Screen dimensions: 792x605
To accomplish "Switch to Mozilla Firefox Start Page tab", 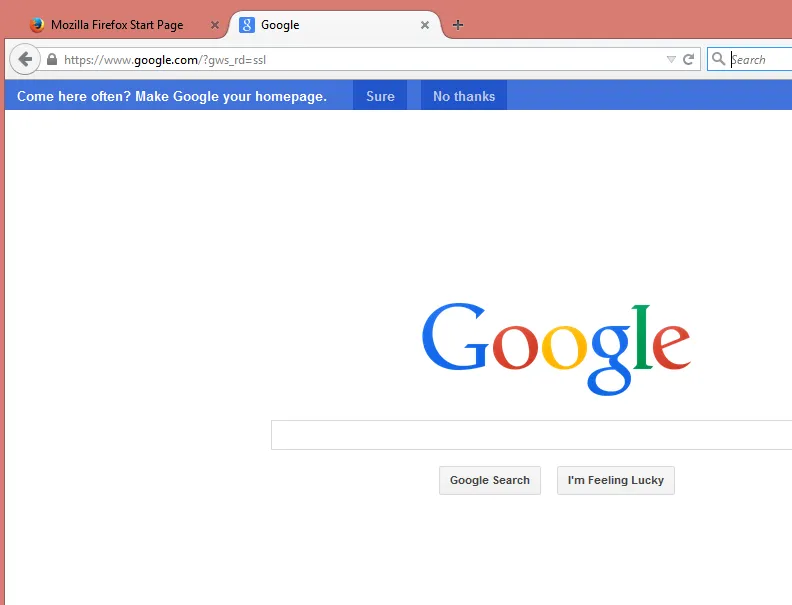I will (117, 25).
